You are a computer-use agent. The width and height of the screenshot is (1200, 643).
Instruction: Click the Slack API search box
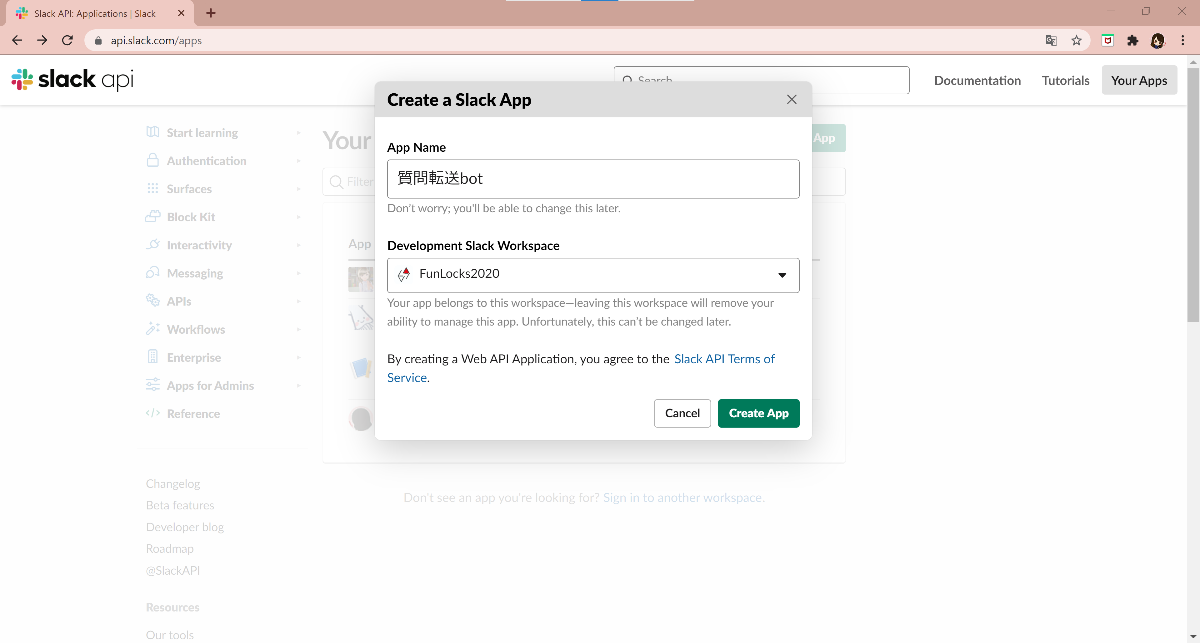tap(762, 80)
